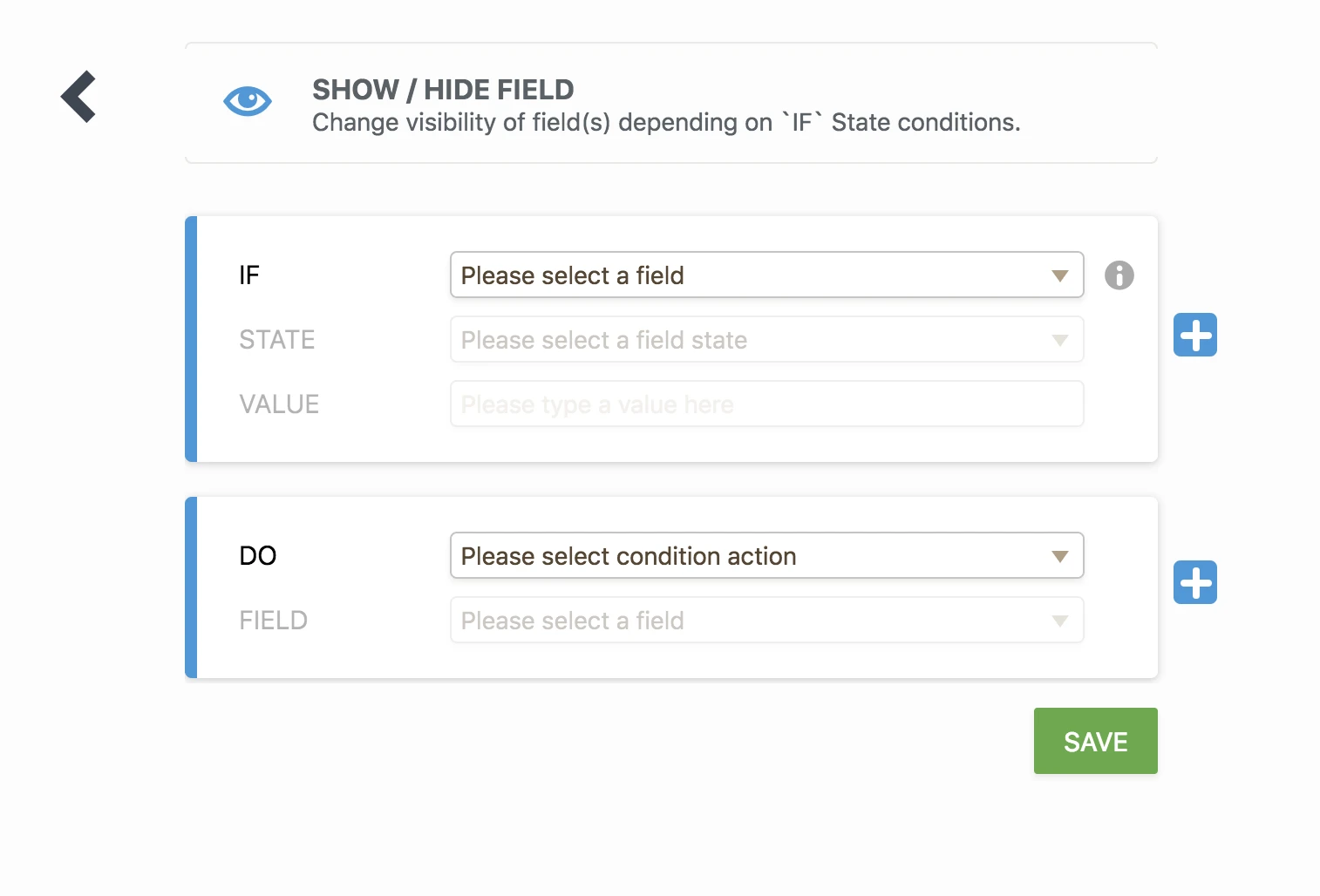Image resolution: width=1320 pixels, height=896 pixels.
Task: Expand the STATE selector with its chevron
Action: point(1060,339)
